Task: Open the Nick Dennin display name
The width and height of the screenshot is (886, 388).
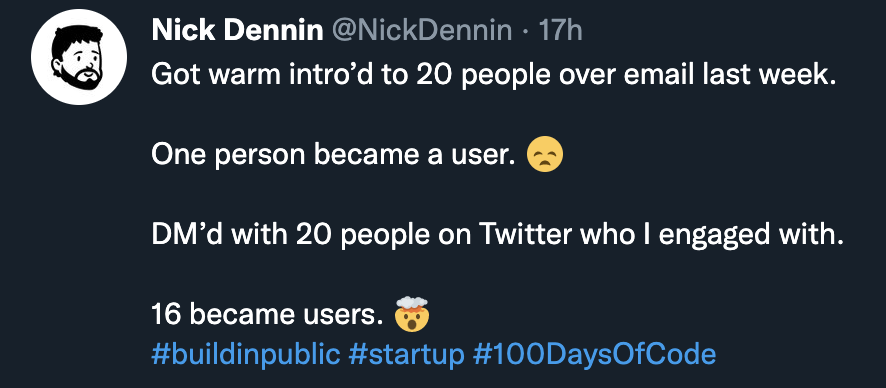Action: [x=237, y=30]
